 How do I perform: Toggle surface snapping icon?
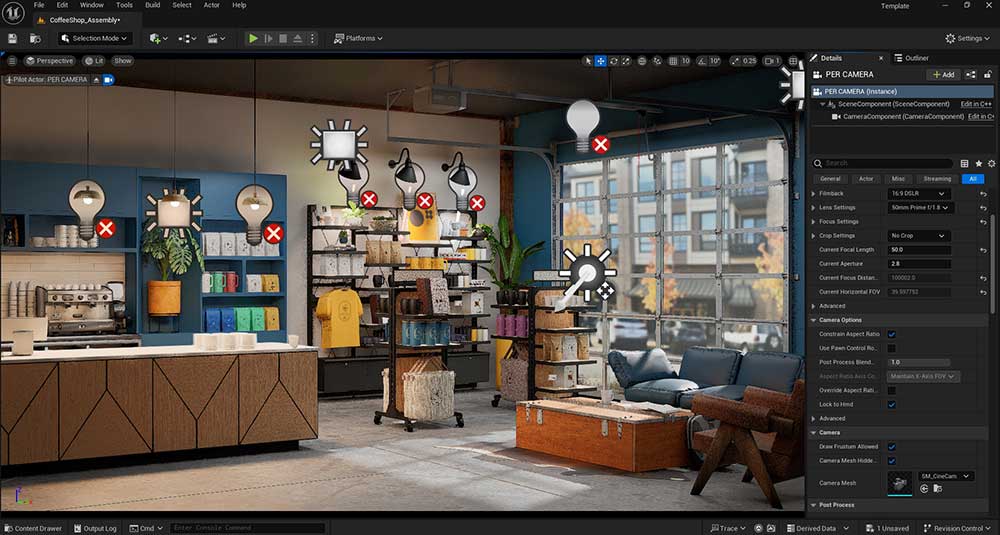[658, 61]
